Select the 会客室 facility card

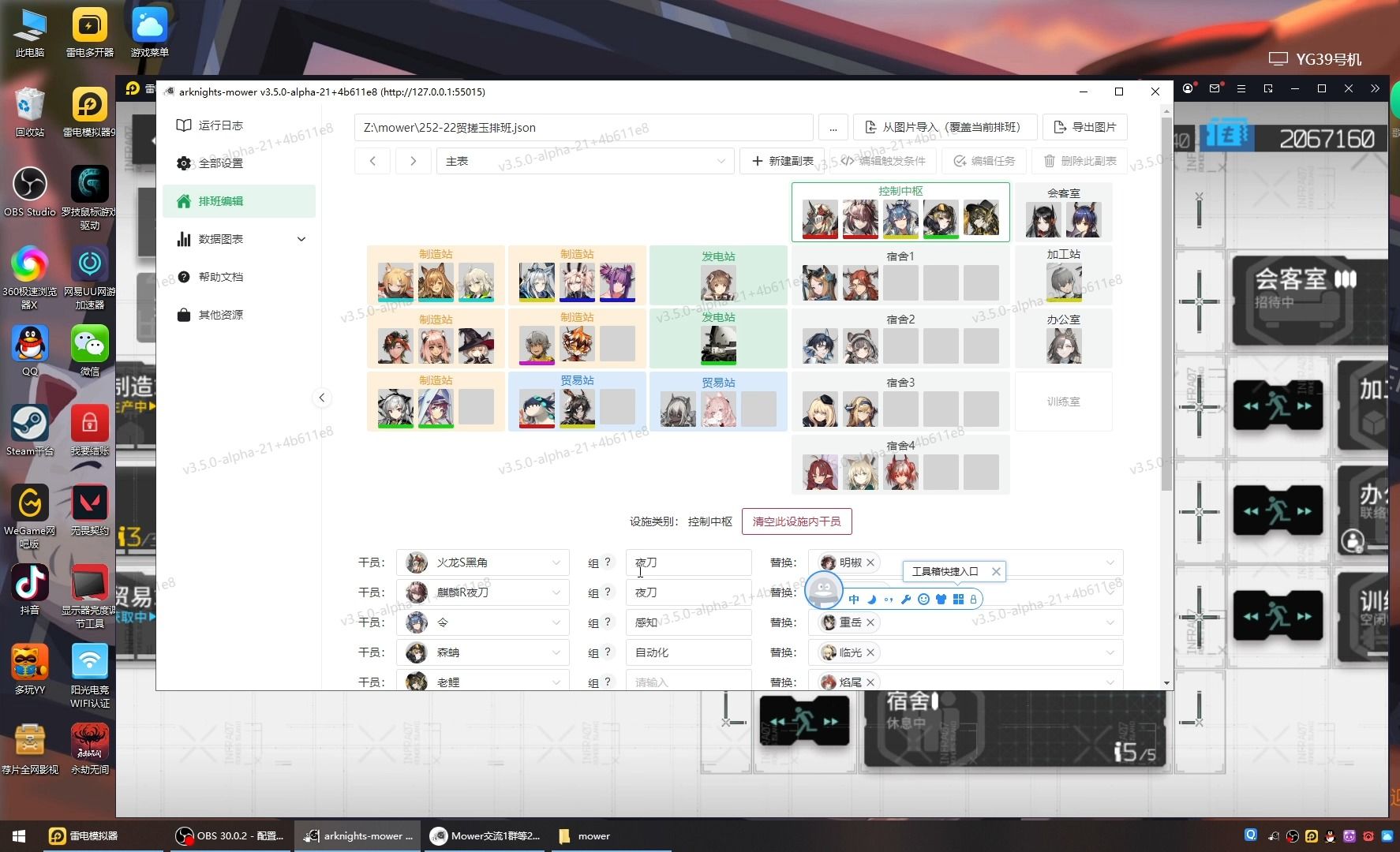click(x=1063, y=212)
